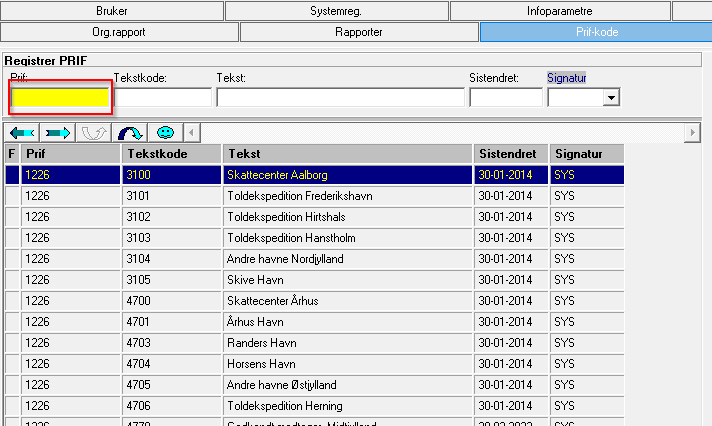The image size is (712, 426).
Task: Click the left arrow previous record icon
Action: click(x=23, y=132)
